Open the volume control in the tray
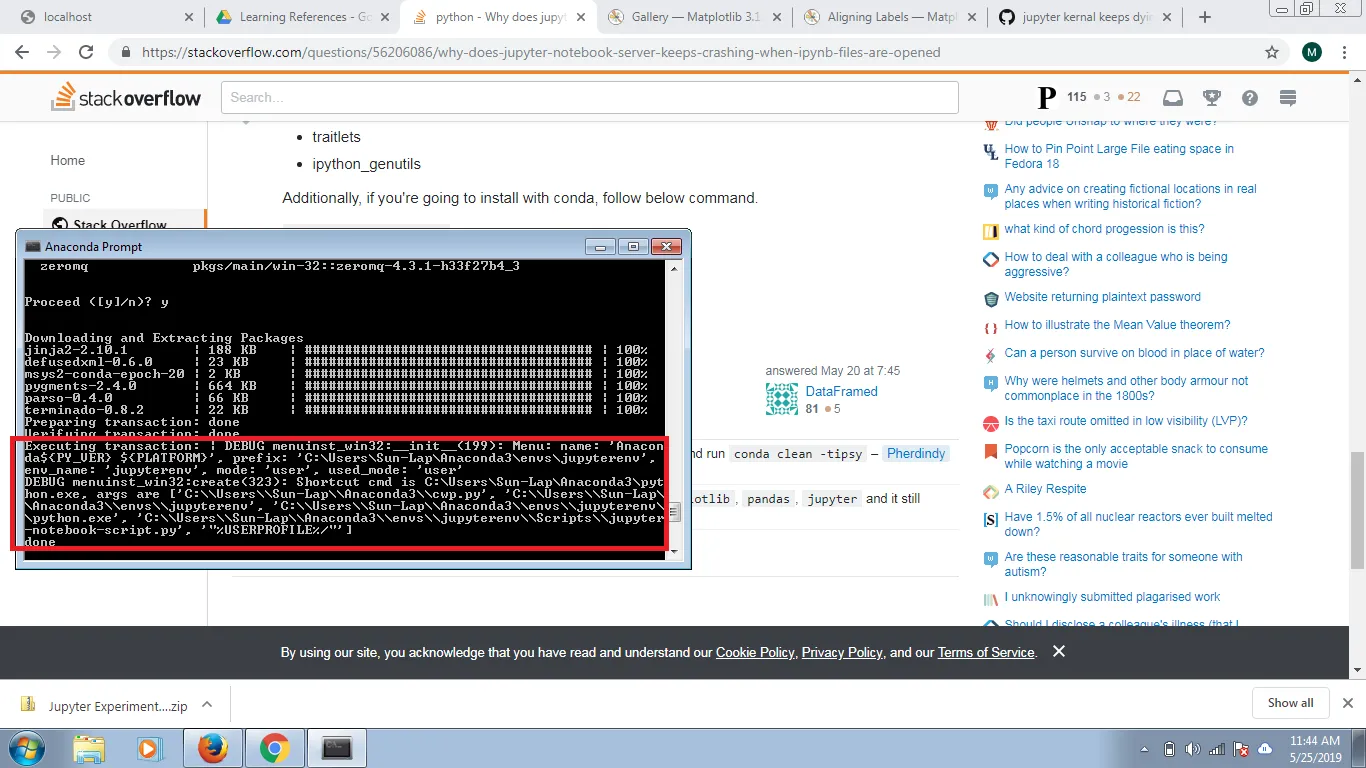Screen dimensions: 1366x768 click(1192, 749)
